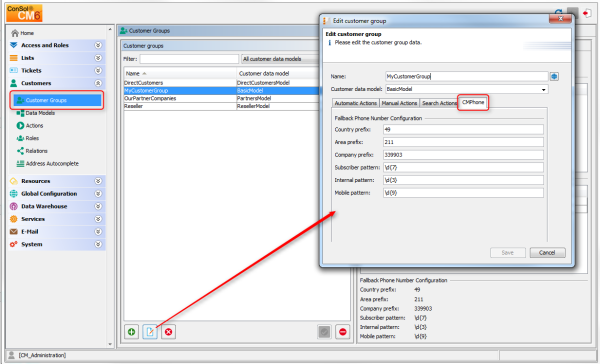Image resolution: width=600 pixels, height=364 pixels.
Task: Select the Reseller row
Action: (221, 106)
